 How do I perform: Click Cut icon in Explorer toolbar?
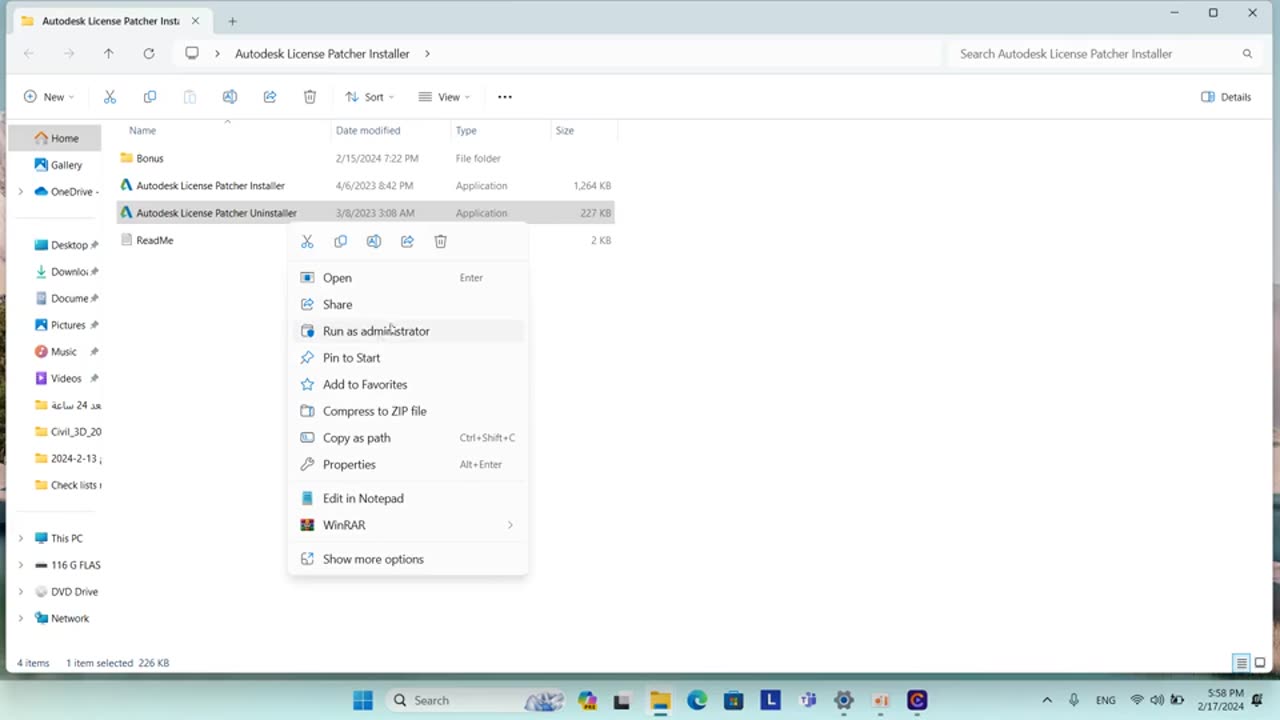point(110,97)
